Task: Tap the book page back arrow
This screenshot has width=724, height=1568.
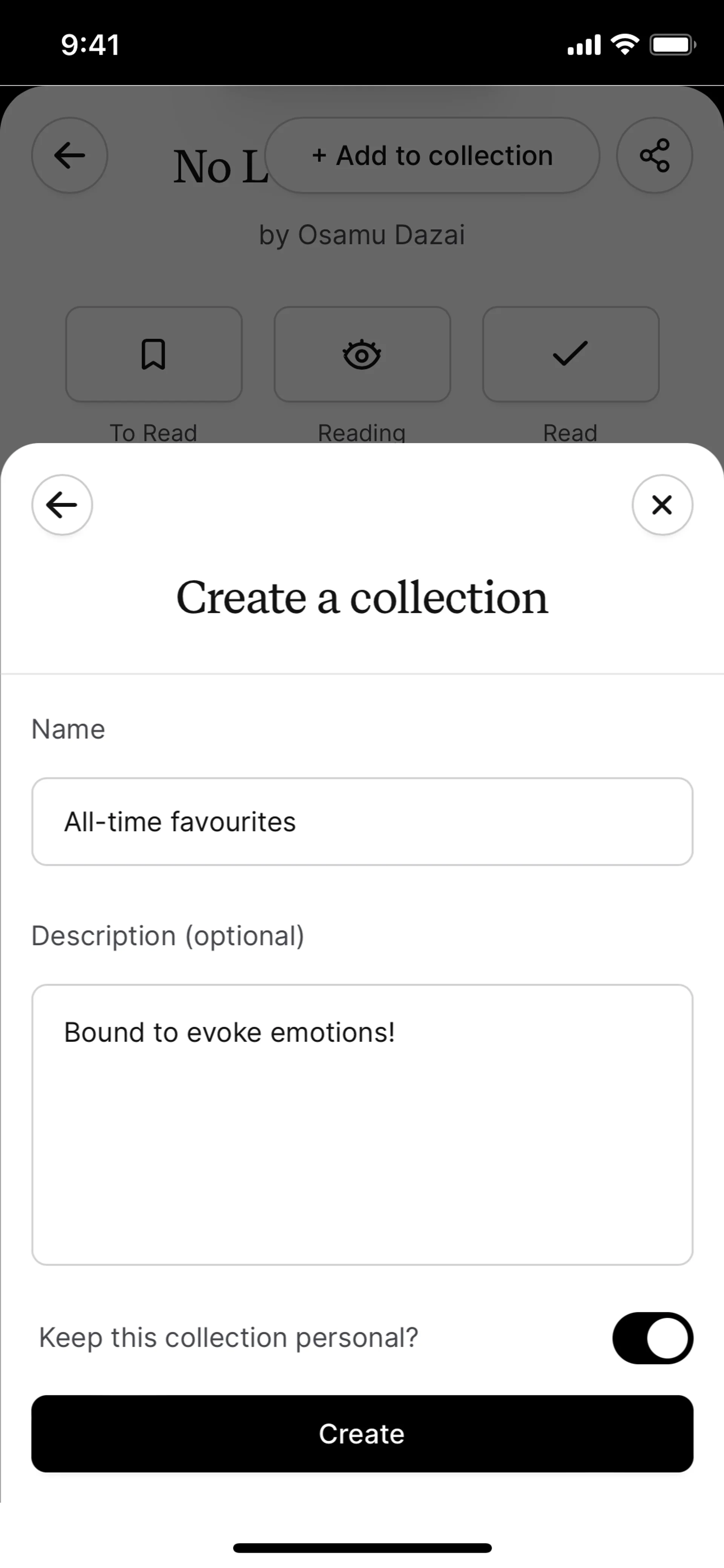Action: pyautogui.click(x=69, y=155)
